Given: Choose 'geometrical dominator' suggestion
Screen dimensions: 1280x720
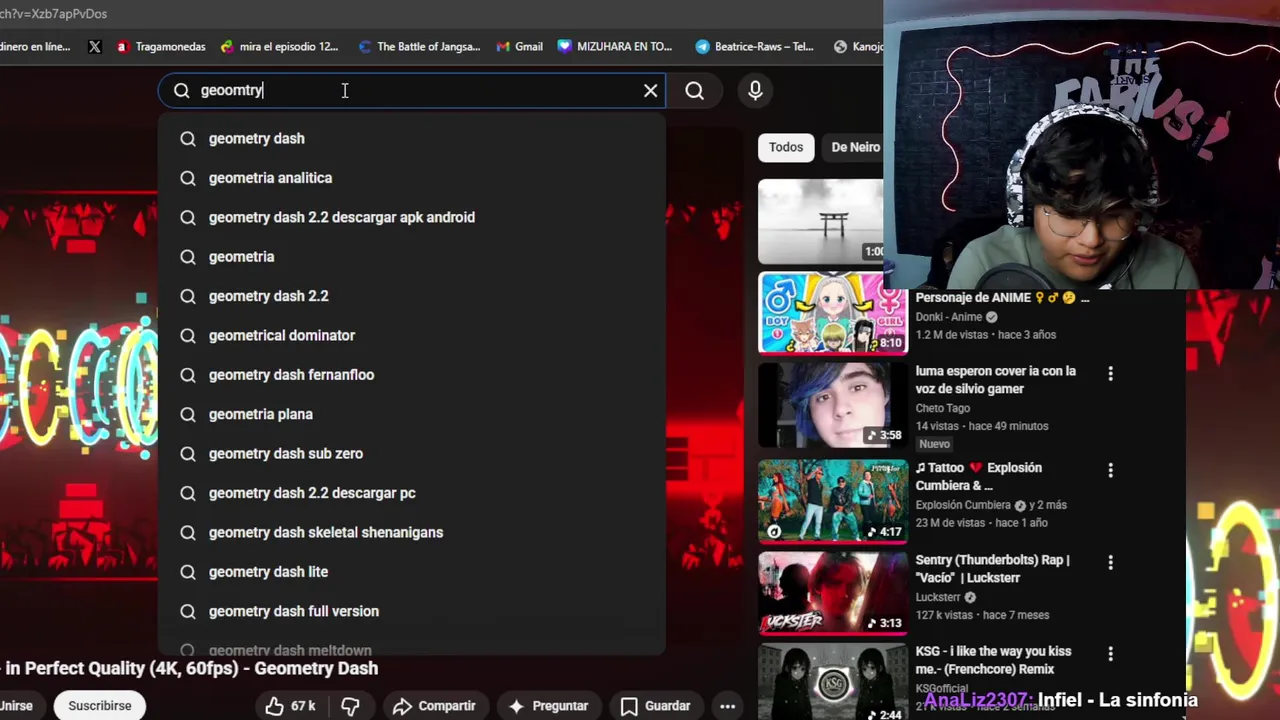Looking at the screenshot, I should [411, 336].
